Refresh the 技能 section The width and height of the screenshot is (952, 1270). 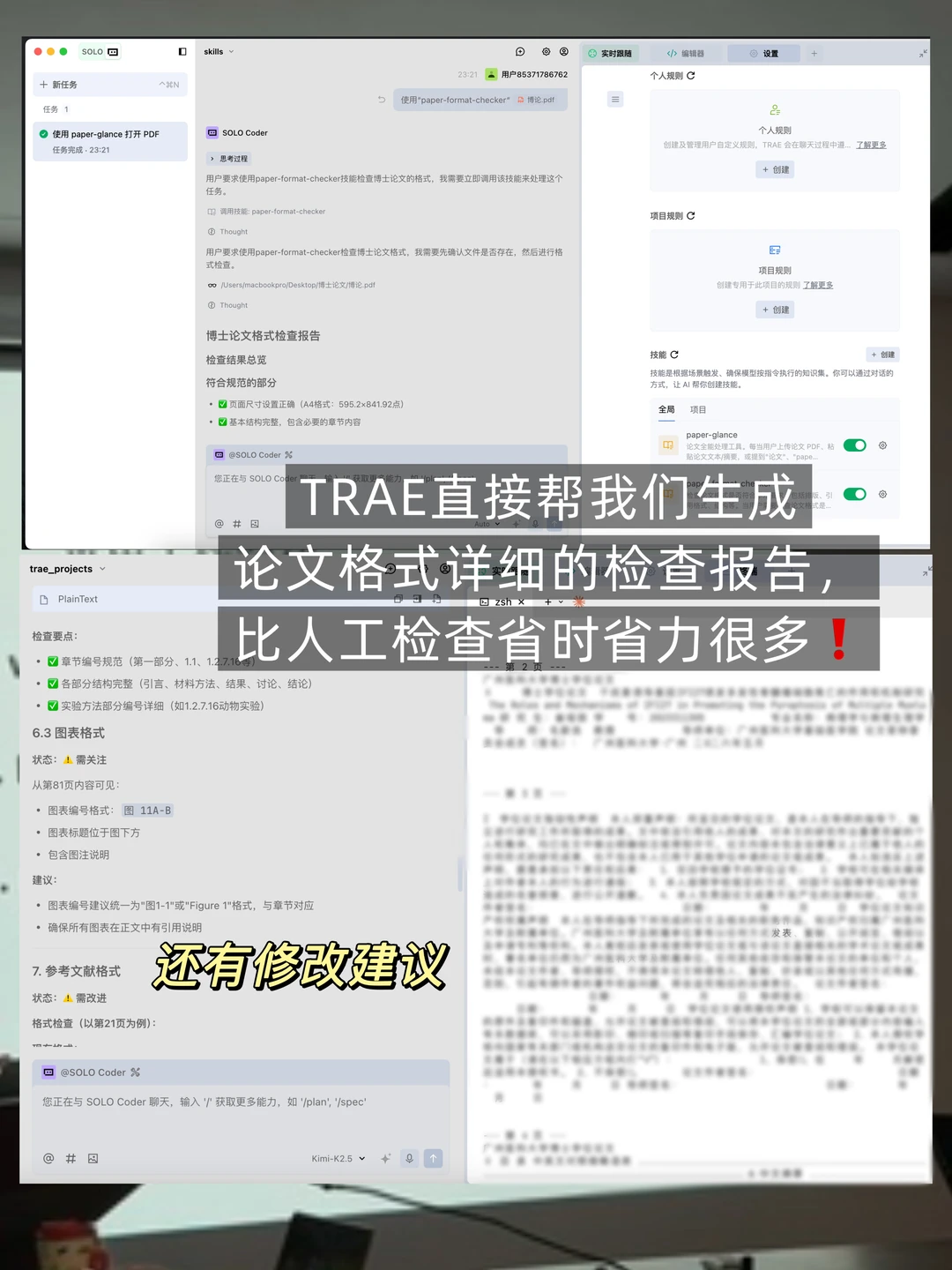[x=674, y=355]
